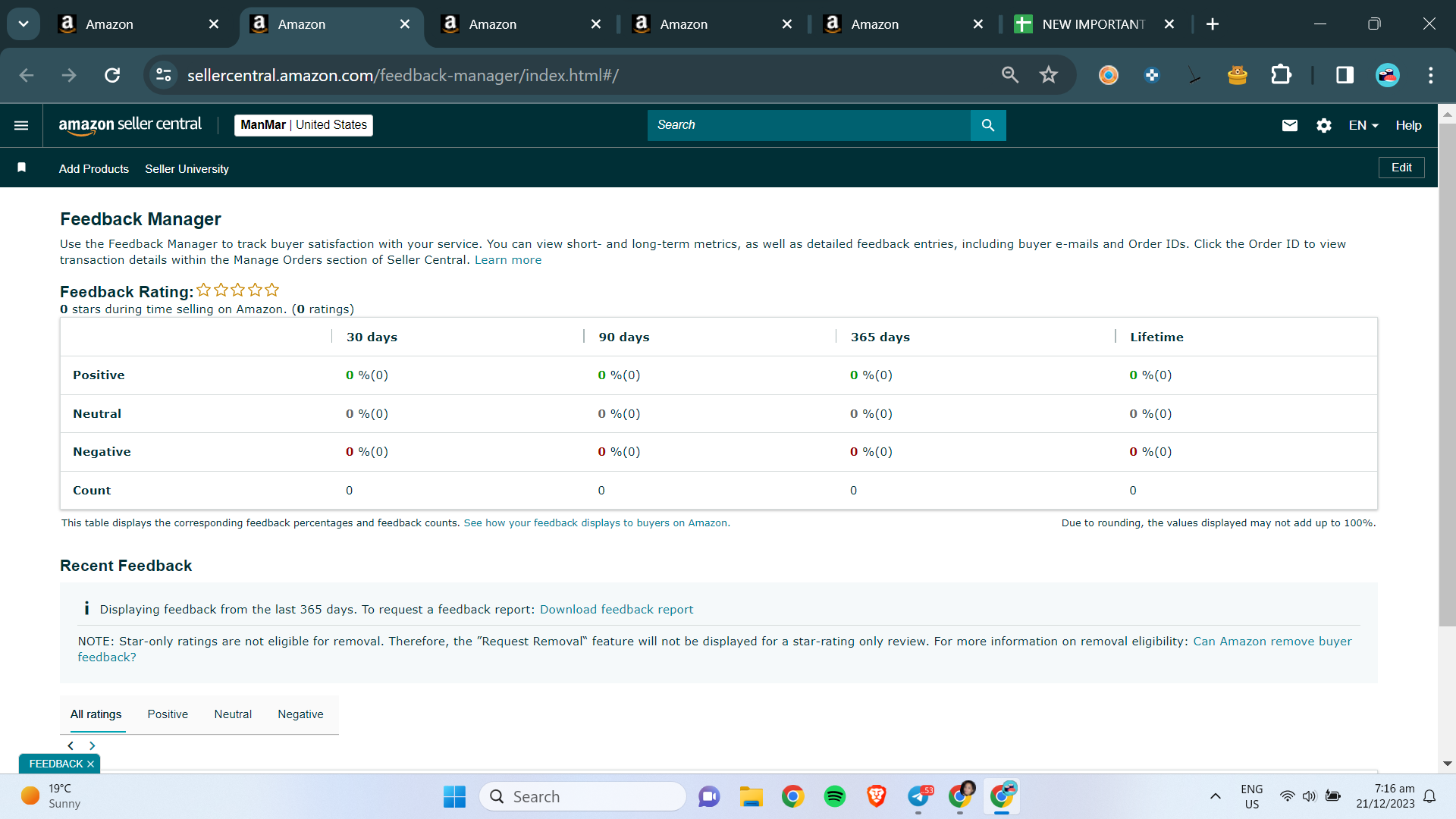Open Seller University link
The width and height of the screenshot is (1456, 819).
tap(187, 168)
